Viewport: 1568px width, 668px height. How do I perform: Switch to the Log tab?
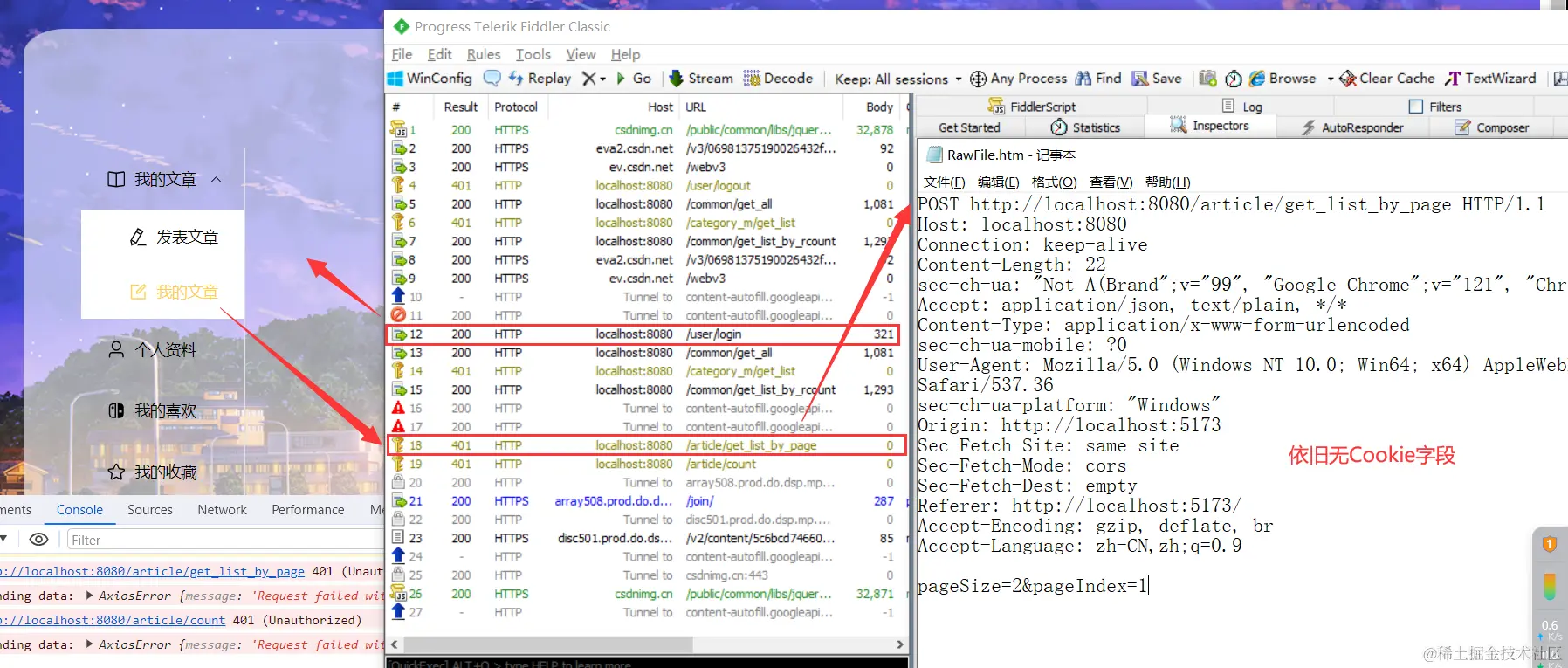[1242, 107]
